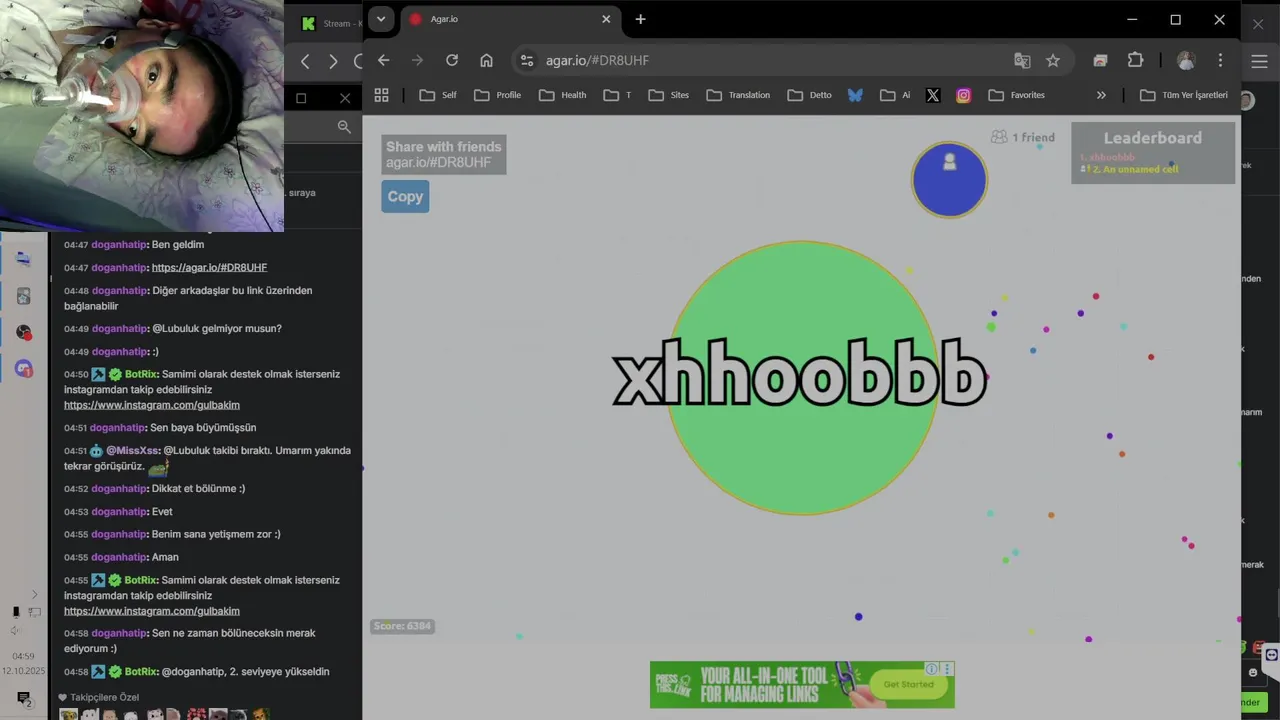Click leaderboard entry 2. An unnamed cell
Image resolution: width=1280 pixels, height=720 pixels.
click(x=1130, y=169)
